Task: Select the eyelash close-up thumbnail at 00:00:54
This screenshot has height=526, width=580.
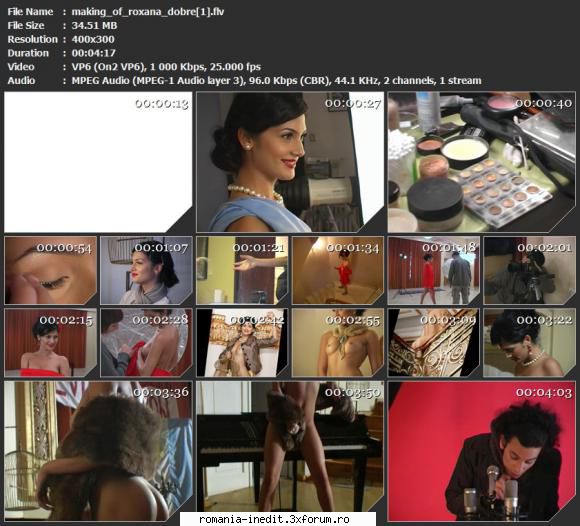Action: [x=50, y=270]
